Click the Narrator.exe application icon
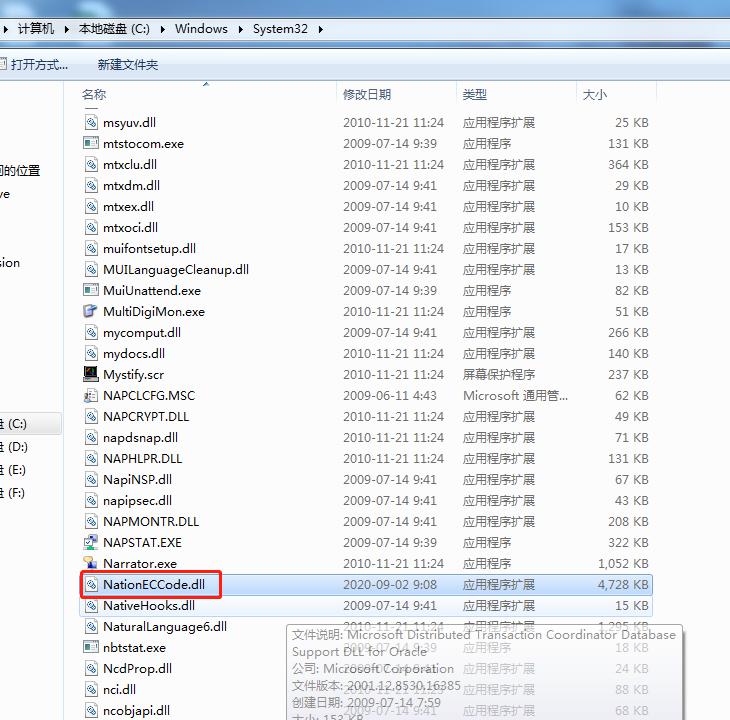Image resolution: width=730 pixels, height=720 pixels. (x=92, y=564)
